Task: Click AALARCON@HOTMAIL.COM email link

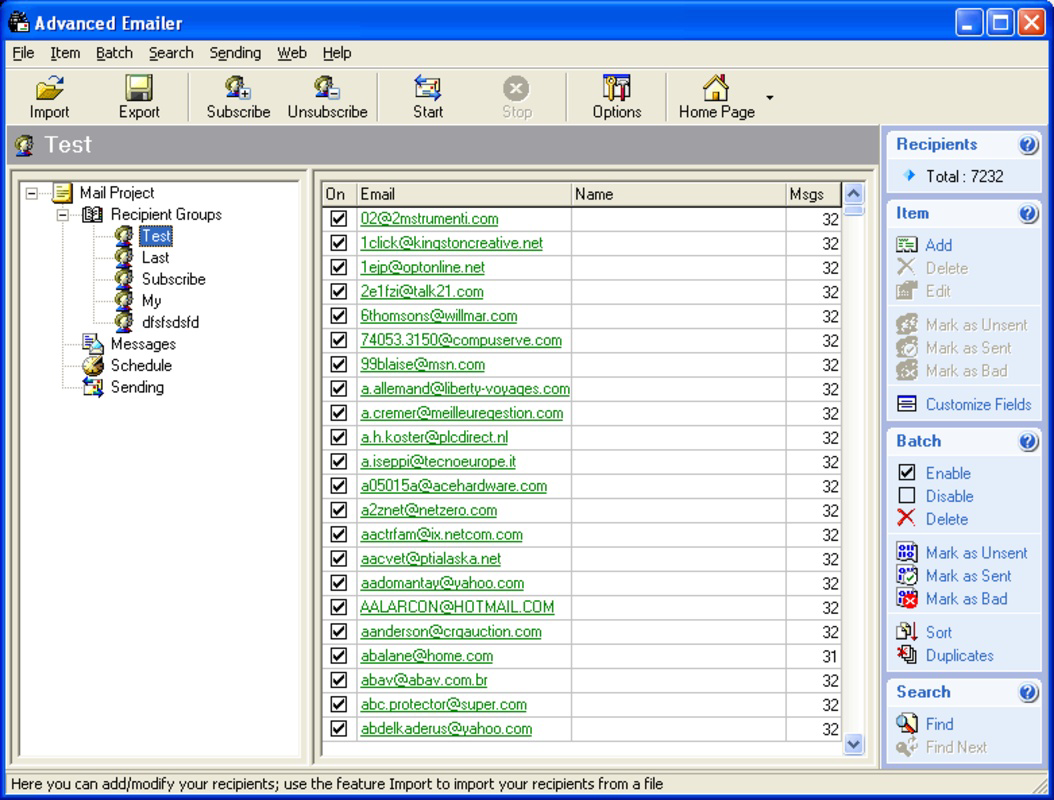Action: pyautogui.click(x=457, y=607)
